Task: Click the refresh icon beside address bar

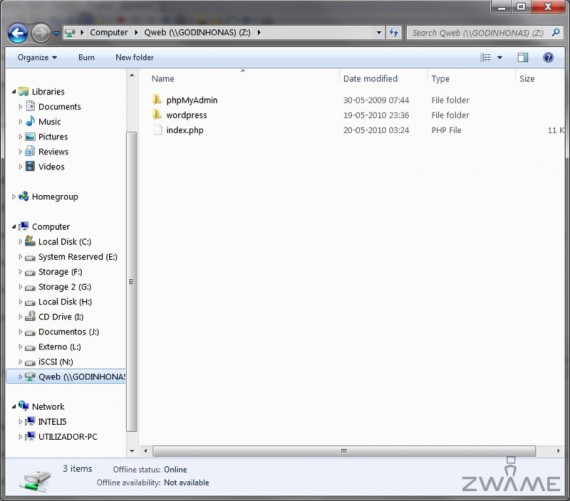Action: click(x=393, y=33)
